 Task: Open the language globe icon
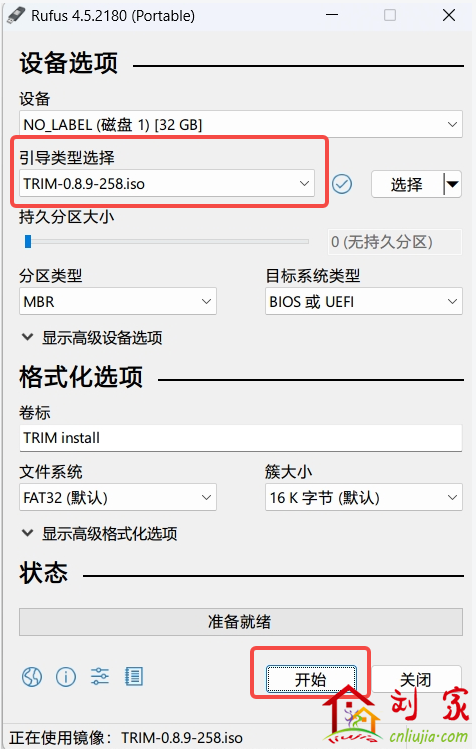coord(32,676)
